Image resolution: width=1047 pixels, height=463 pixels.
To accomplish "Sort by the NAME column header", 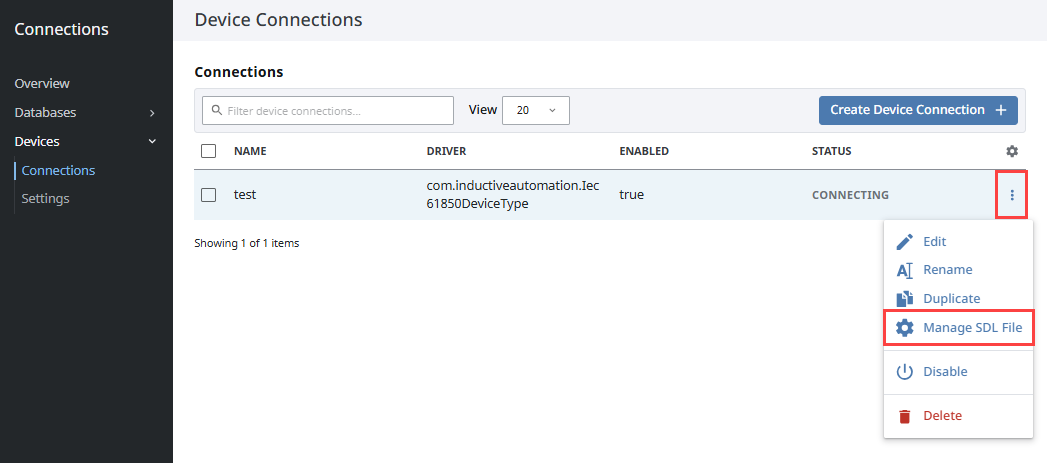I will click(250, 151).
